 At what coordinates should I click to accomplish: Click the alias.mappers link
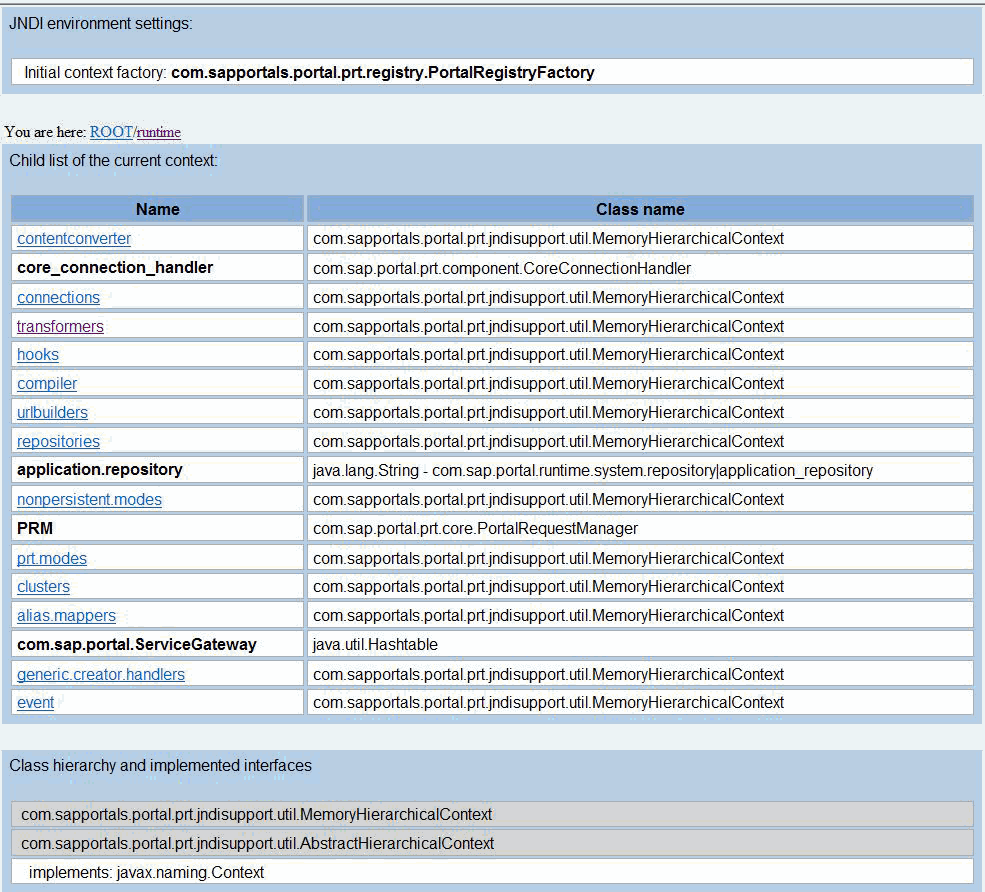[66, 616]
